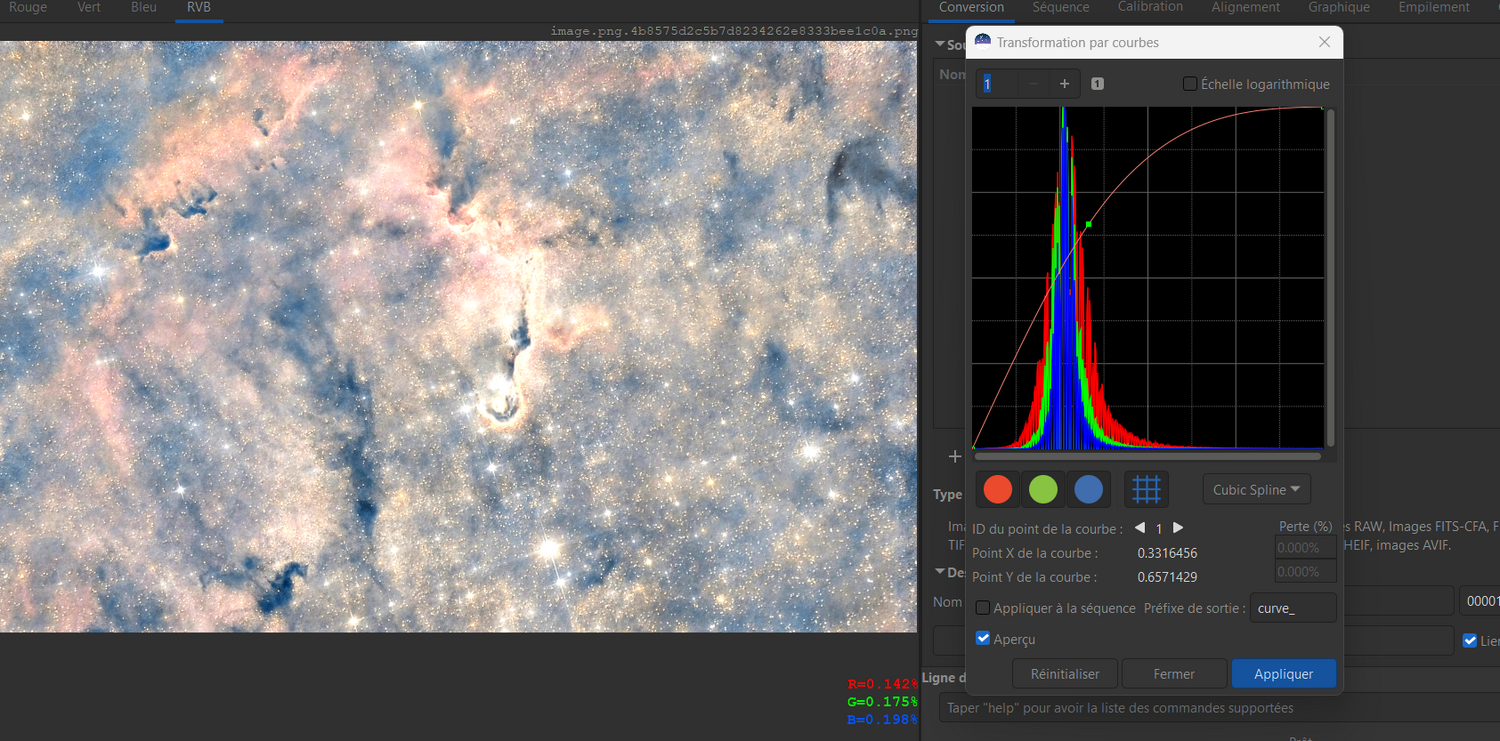This screenshot has width=1500, height=741.
Task: Toggle the Lier checkbox in Conversion panel
Action: click(x=1469, y=641)
